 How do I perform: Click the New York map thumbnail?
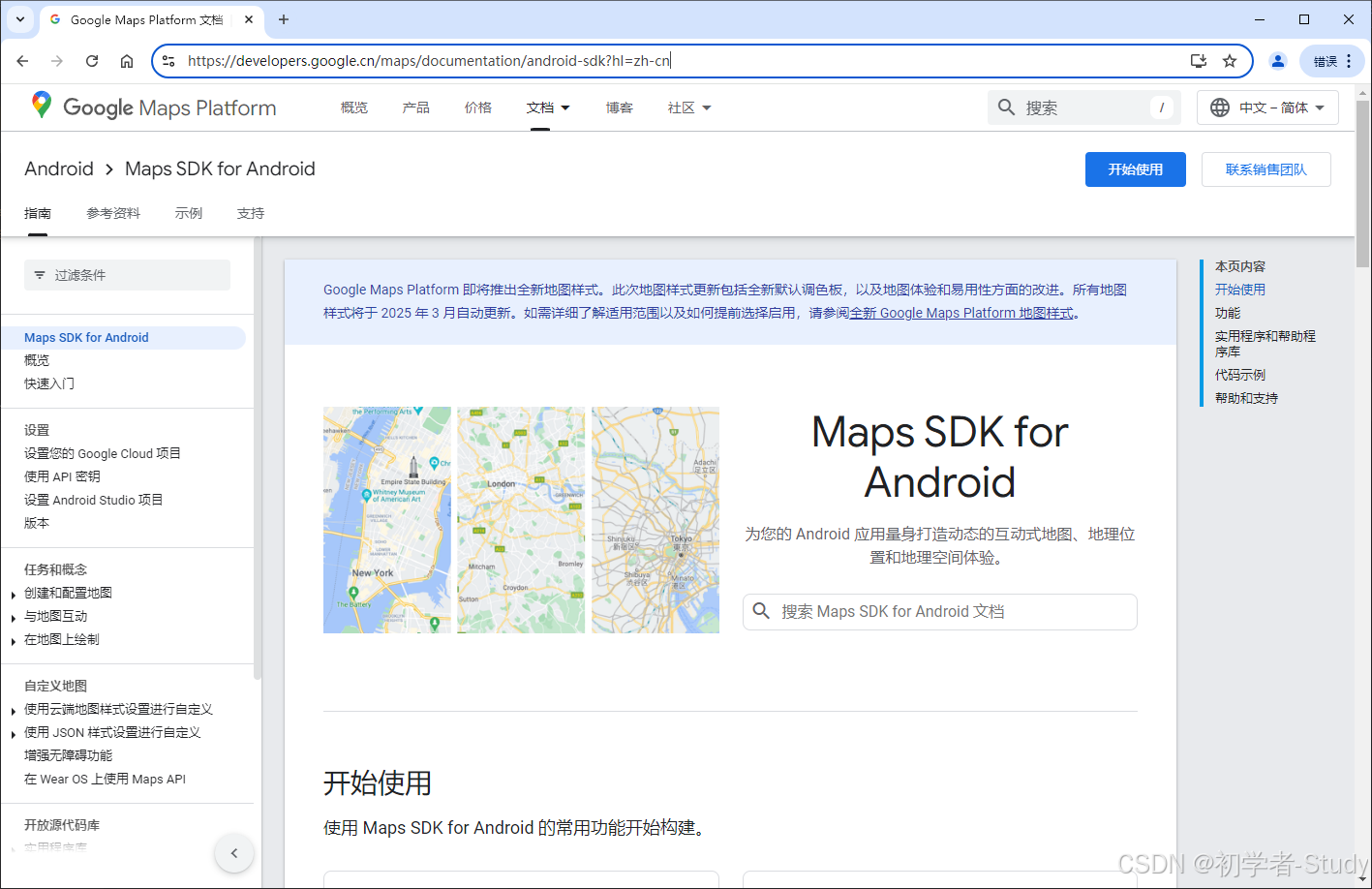pos(387,520)
